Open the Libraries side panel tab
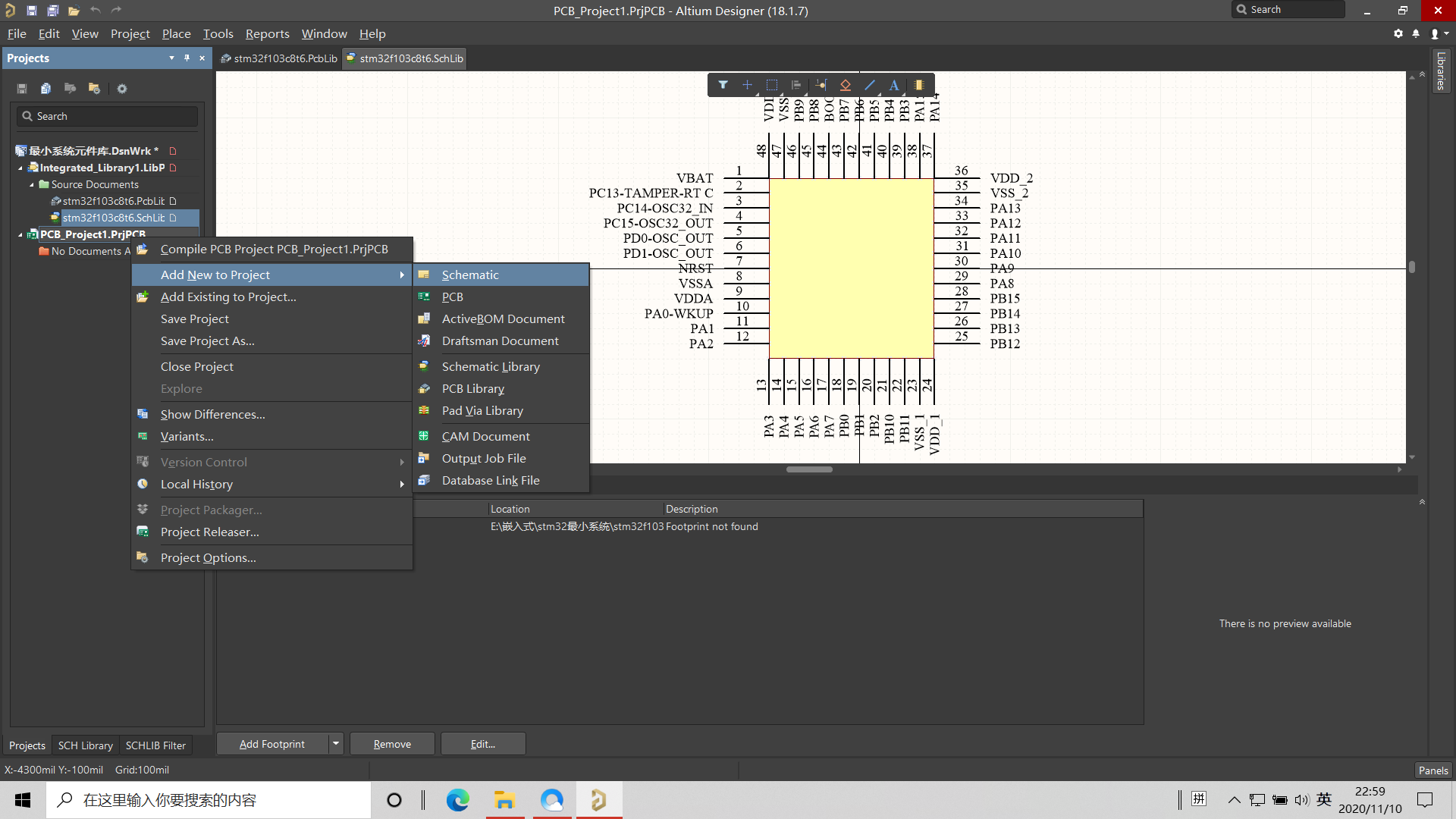This screenshot has width=1456, height=819. point(1441,71)
